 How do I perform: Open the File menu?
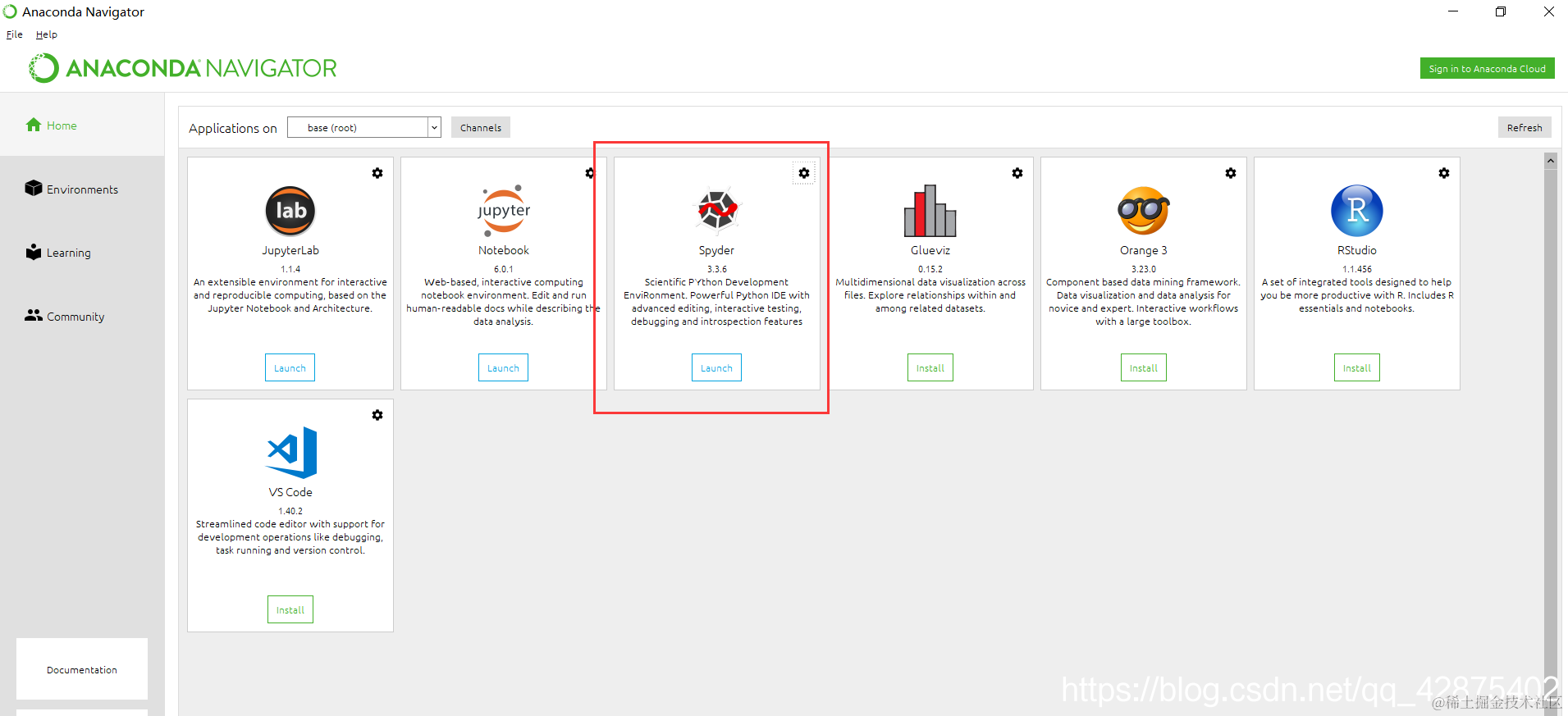[x=15, y=34]
